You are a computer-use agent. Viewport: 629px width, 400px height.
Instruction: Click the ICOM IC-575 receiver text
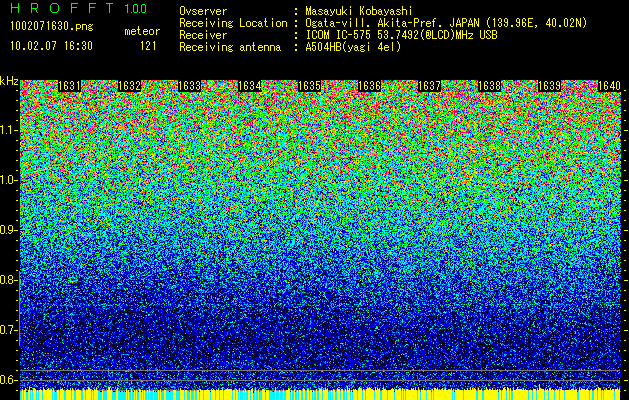401,35
